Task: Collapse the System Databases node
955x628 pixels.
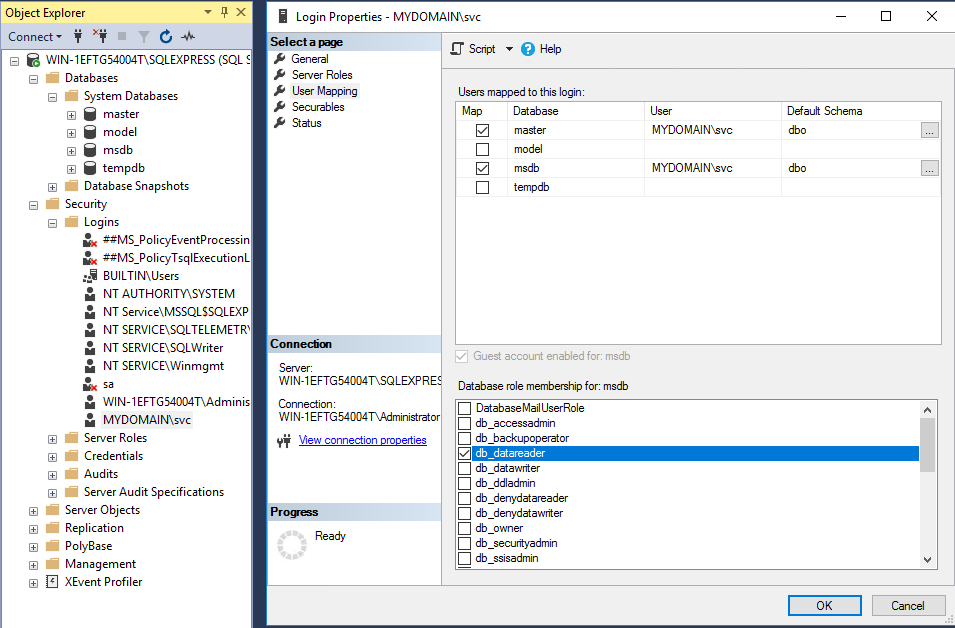Action: pyautogui.click(x=52, y=97)
